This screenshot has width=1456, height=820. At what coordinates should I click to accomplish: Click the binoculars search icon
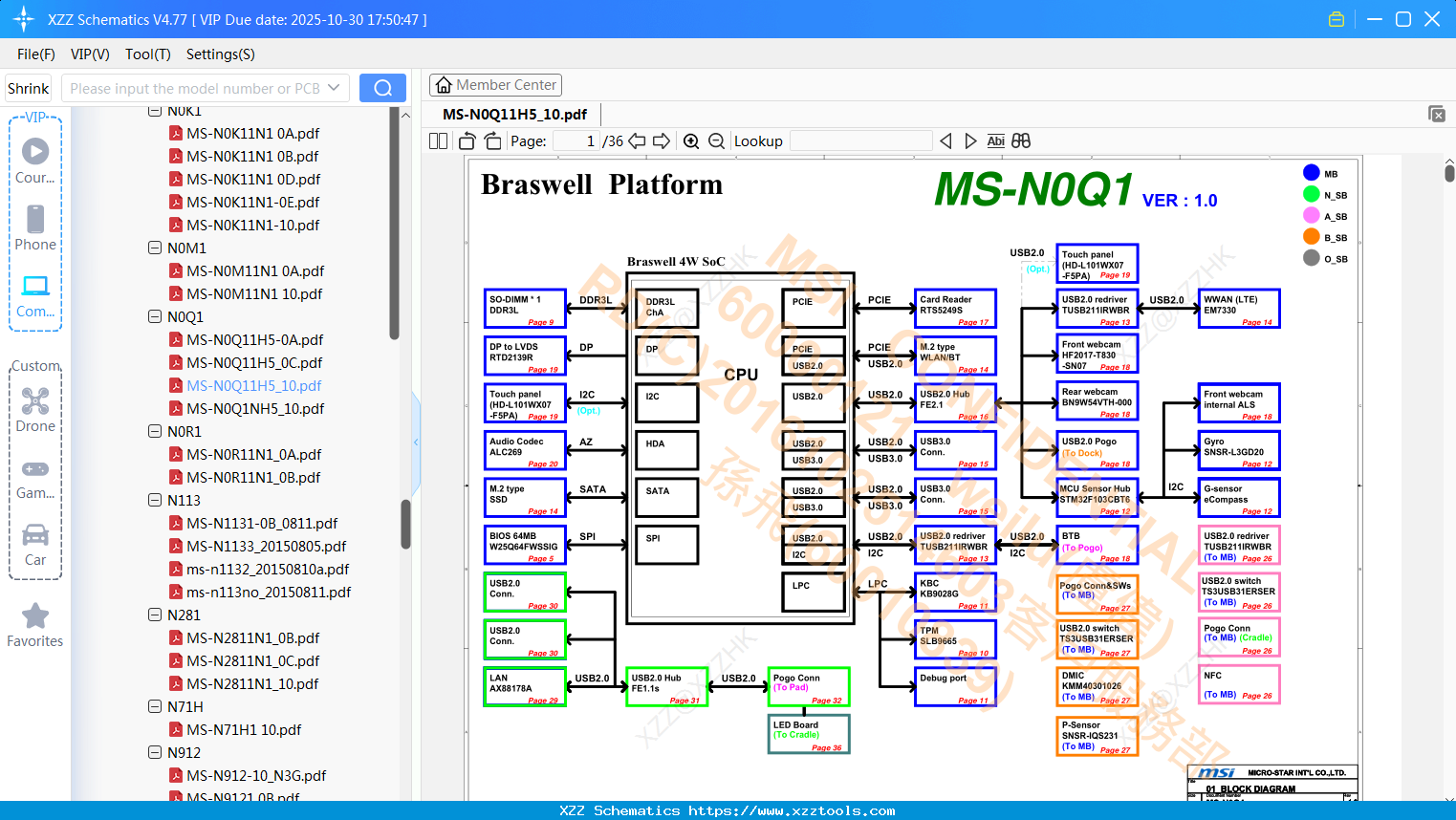coord(1021,141)
